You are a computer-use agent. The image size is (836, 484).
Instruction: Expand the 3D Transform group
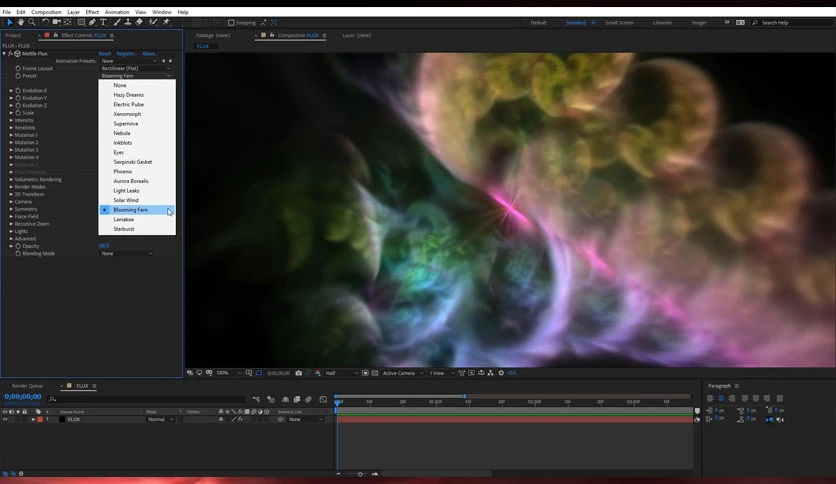[11, 195]
